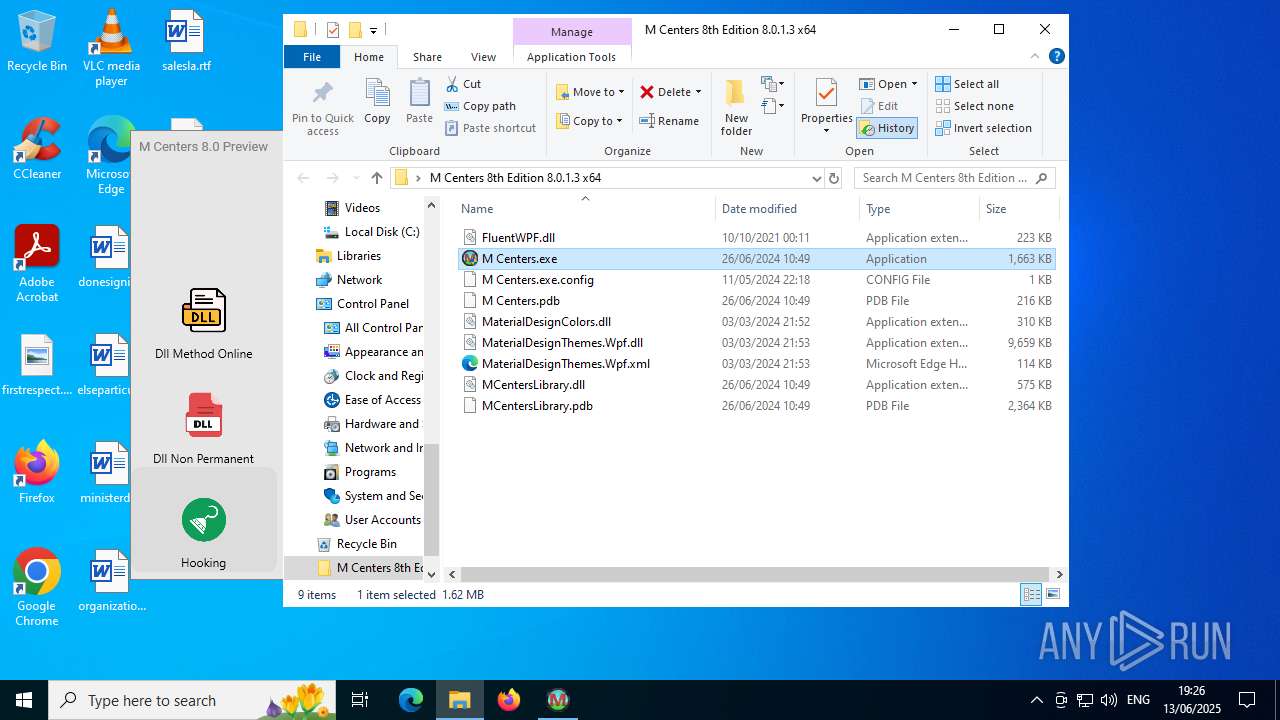Select MCentersLibrary.dll file

click(757, 385)
